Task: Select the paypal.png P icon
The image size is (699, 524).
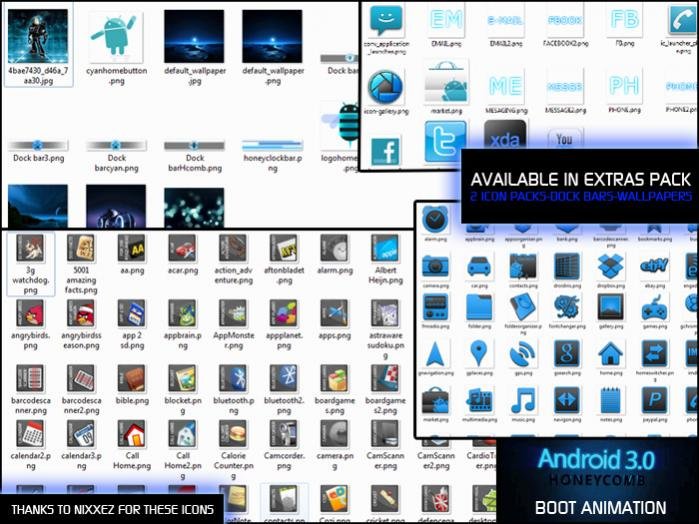Action: (654, 400)
